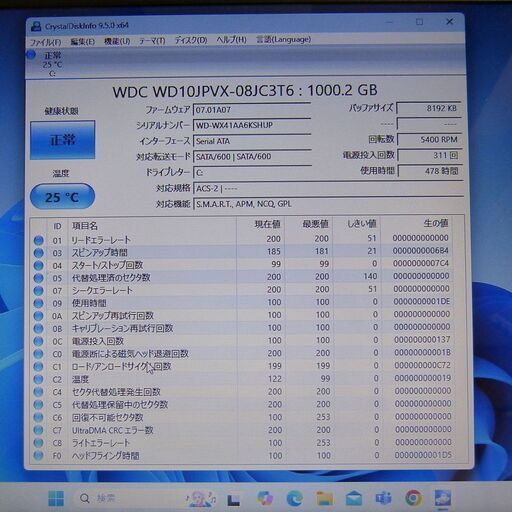Click status icon of row C7 UltraDMA CRC エラー数
The image size is (512, 512).
[39, 430]
